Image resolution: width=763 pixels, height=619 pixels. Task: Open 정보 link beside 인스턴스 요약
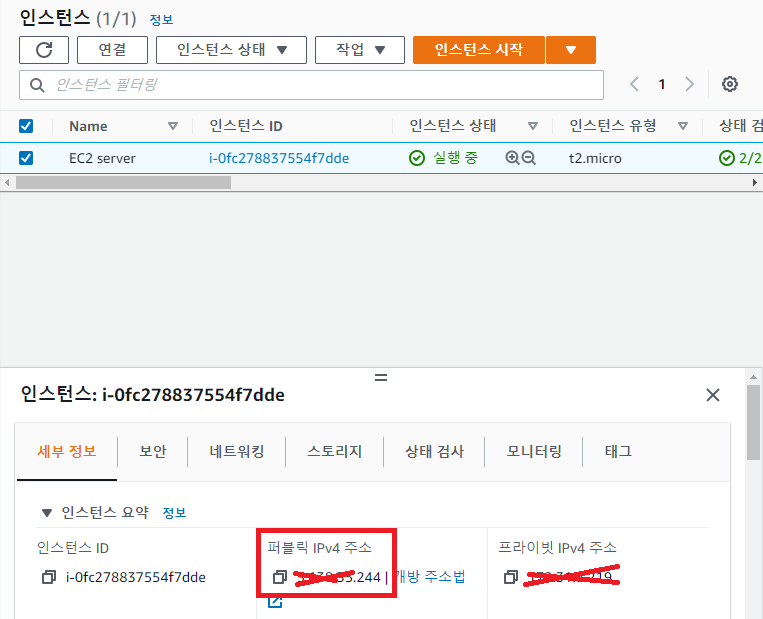(174, 512)
